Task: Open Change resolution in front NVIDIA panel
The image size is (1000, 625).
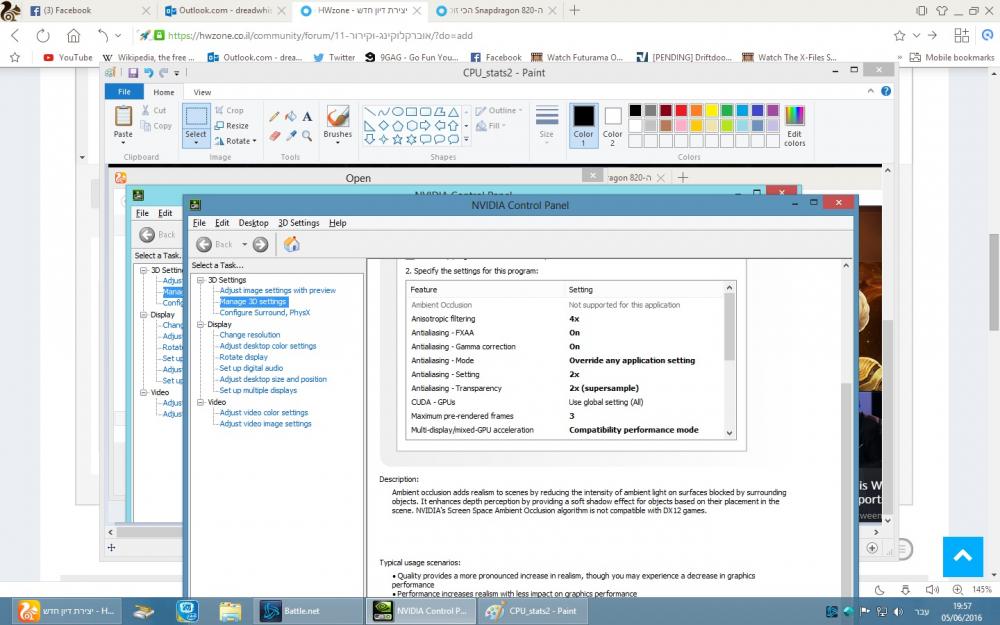Action: [249, 335]
